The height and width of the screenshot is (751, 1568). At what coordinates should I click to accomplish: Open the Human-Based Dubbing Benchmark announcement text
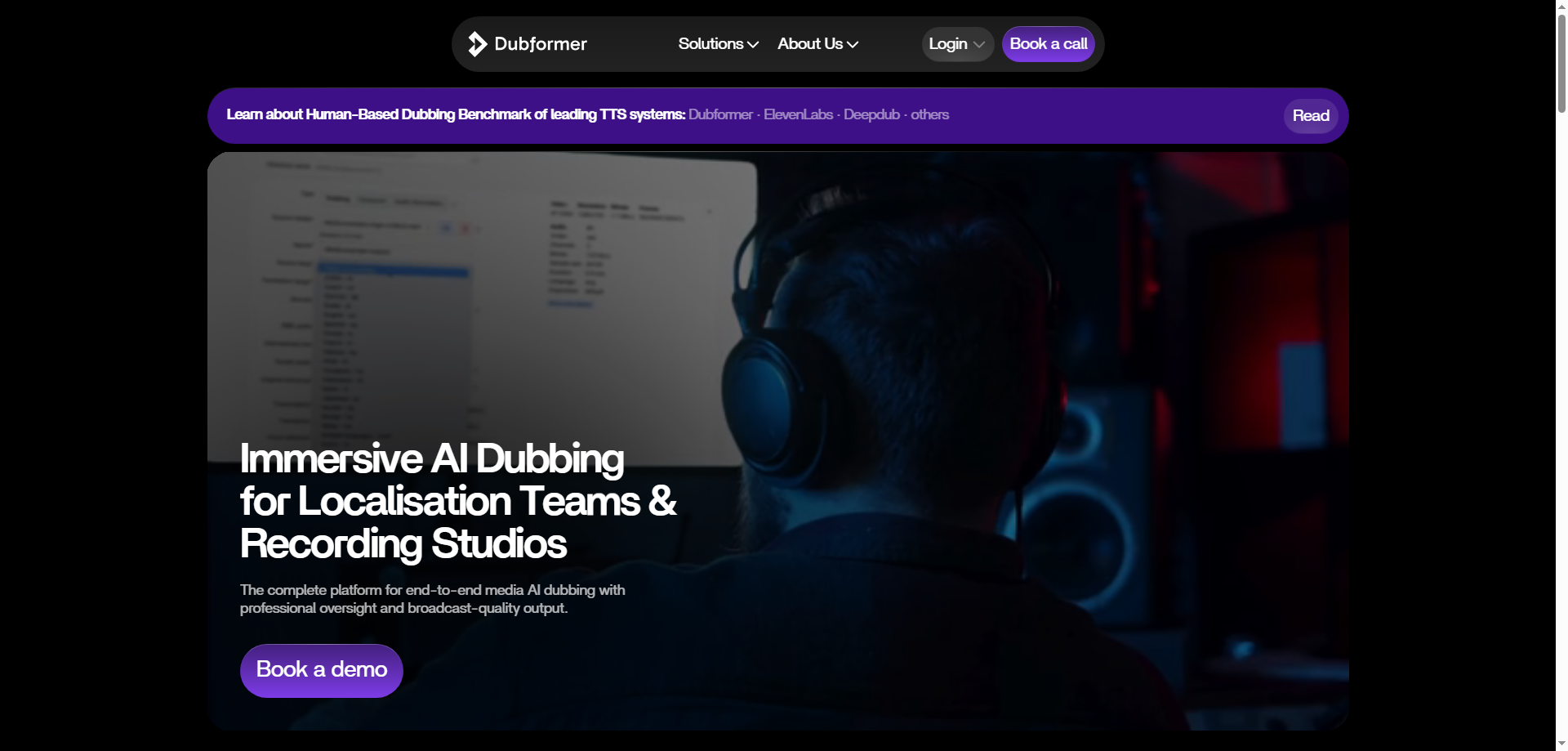455,114
